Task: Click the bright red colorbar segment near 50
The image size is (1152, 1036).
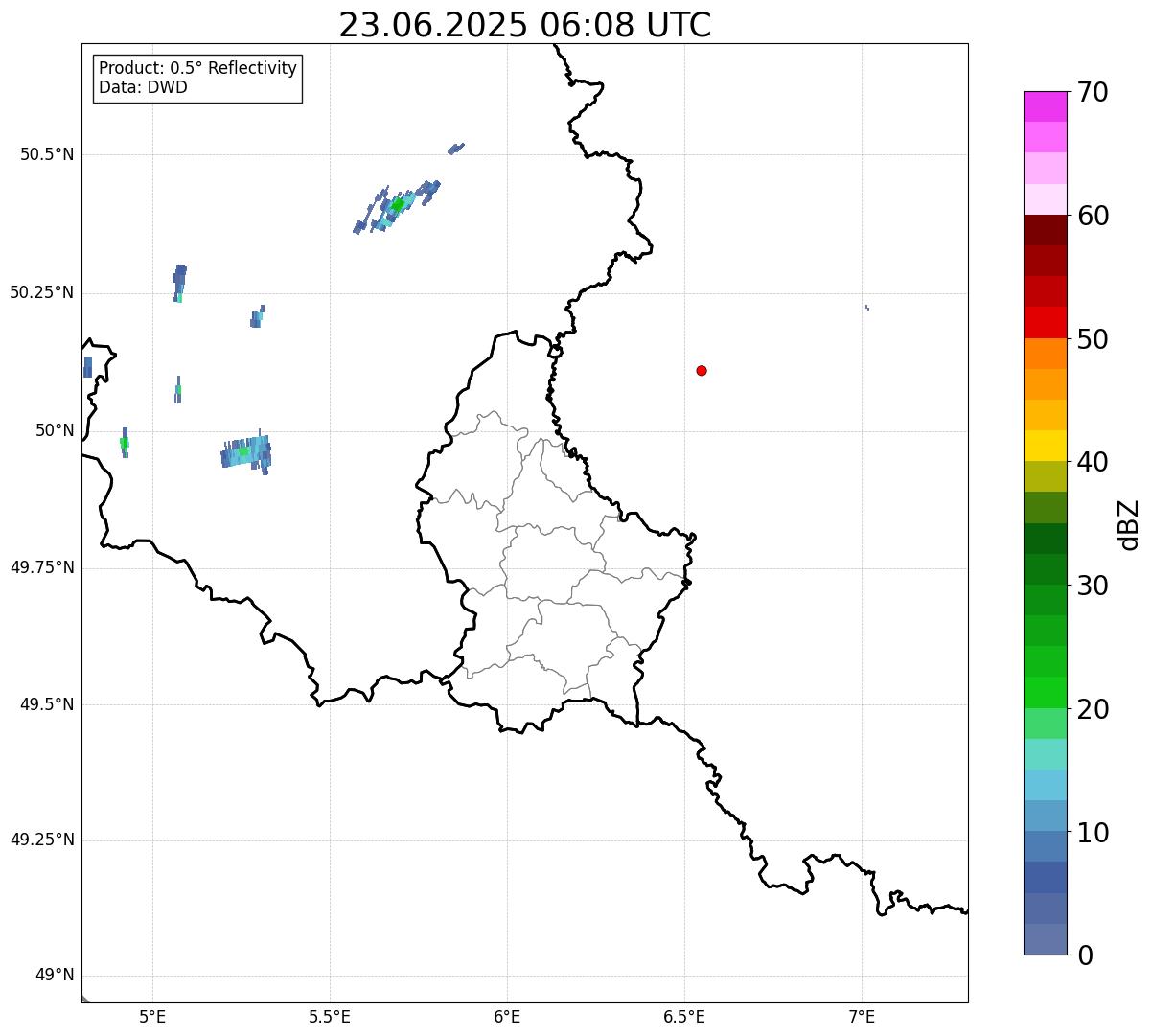Action: coord(1046,323)
